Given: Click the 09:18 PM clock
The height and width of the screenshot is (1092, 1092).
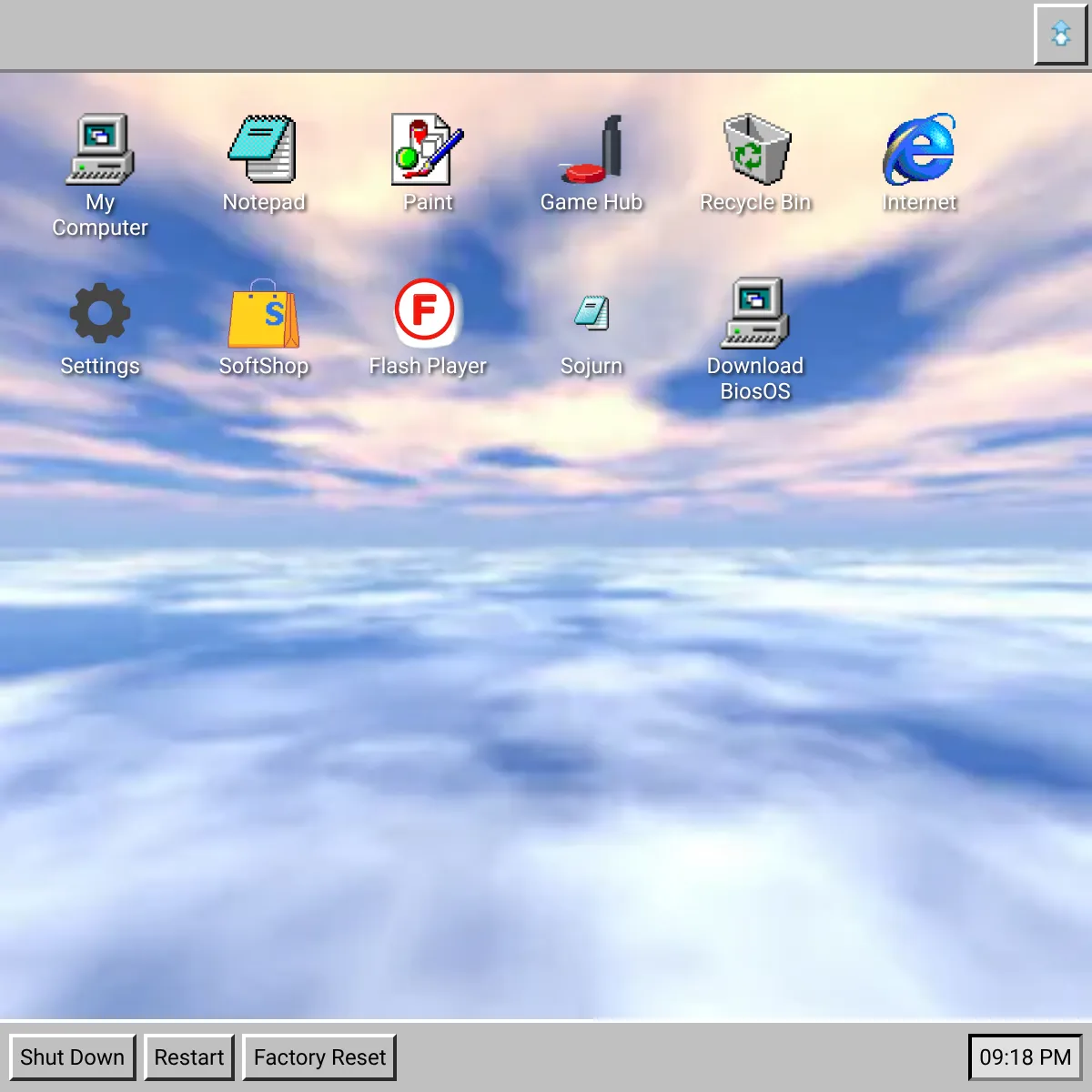Looking at the screenshot, I should 1025,1057.
